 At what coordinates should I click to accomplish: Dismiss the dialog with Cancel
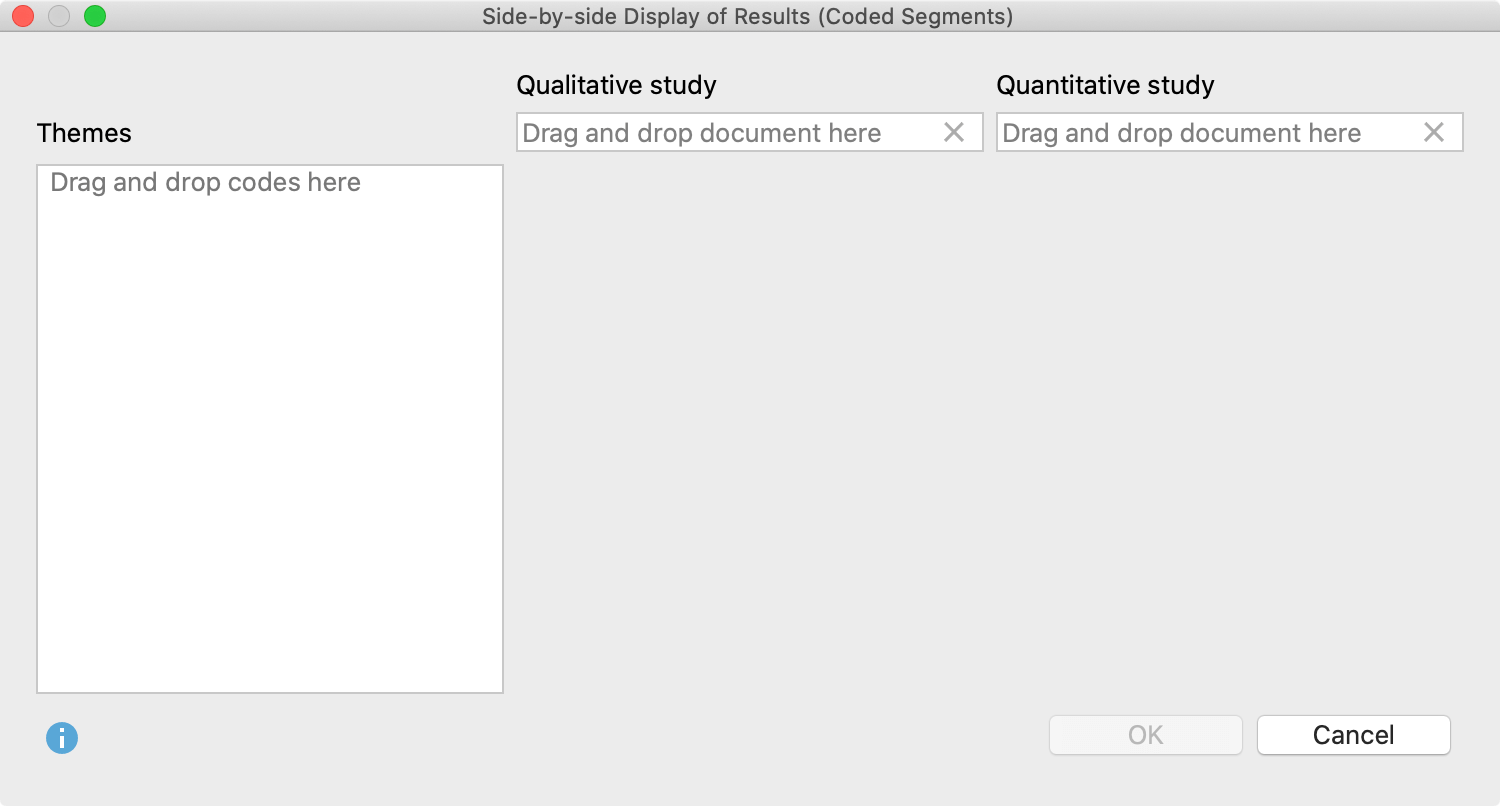point(1354,735)
